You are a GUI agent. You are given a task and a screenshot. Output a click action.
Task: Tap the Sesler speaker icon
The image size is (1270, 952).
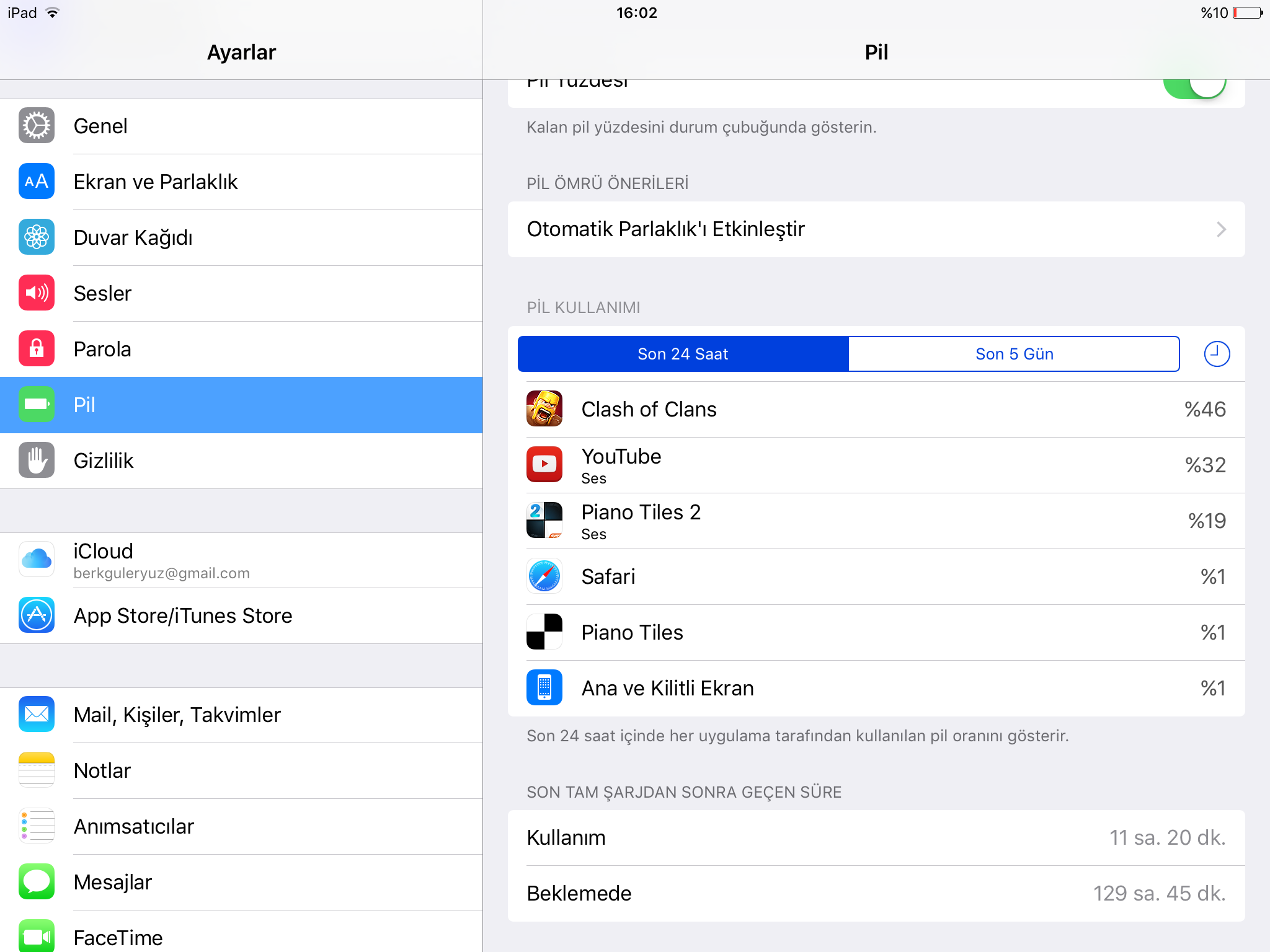[37, 293]
